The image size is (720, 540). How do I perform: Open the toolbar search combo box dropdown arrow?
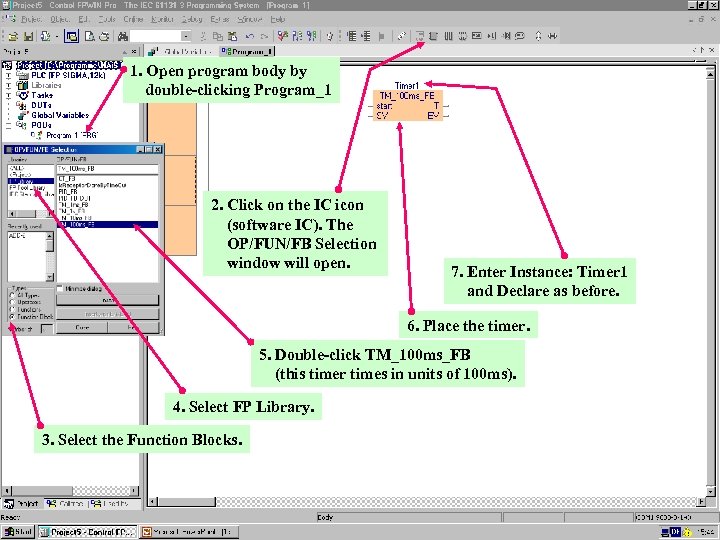(186, 36)
